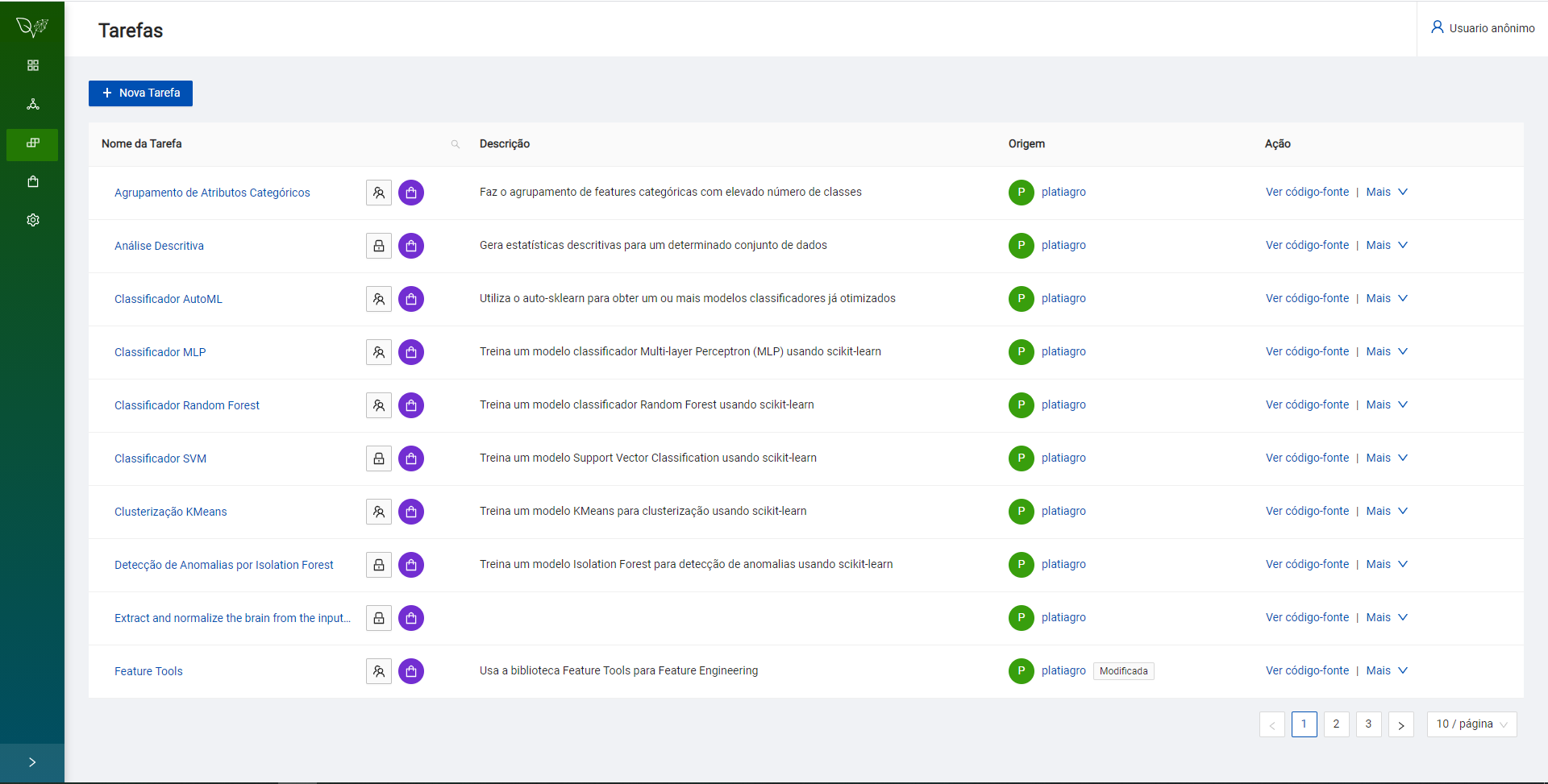Click purple bag icon for Feature Tools

coord(411,671)
